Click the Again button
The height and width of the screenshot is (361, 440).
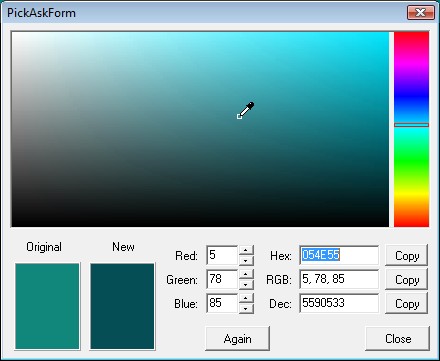[237, 339]
